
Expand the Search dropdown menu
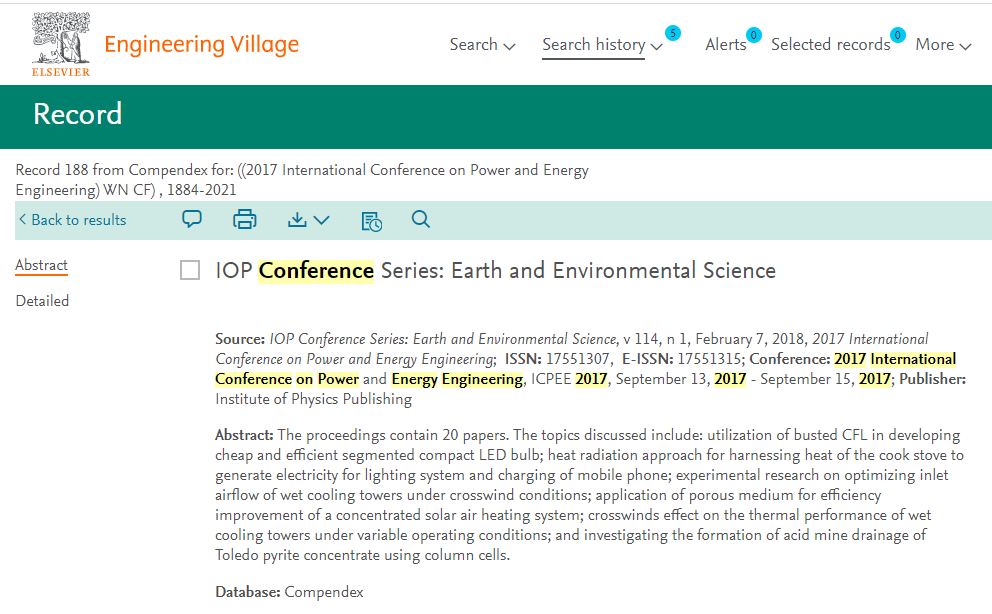[482, 45]
